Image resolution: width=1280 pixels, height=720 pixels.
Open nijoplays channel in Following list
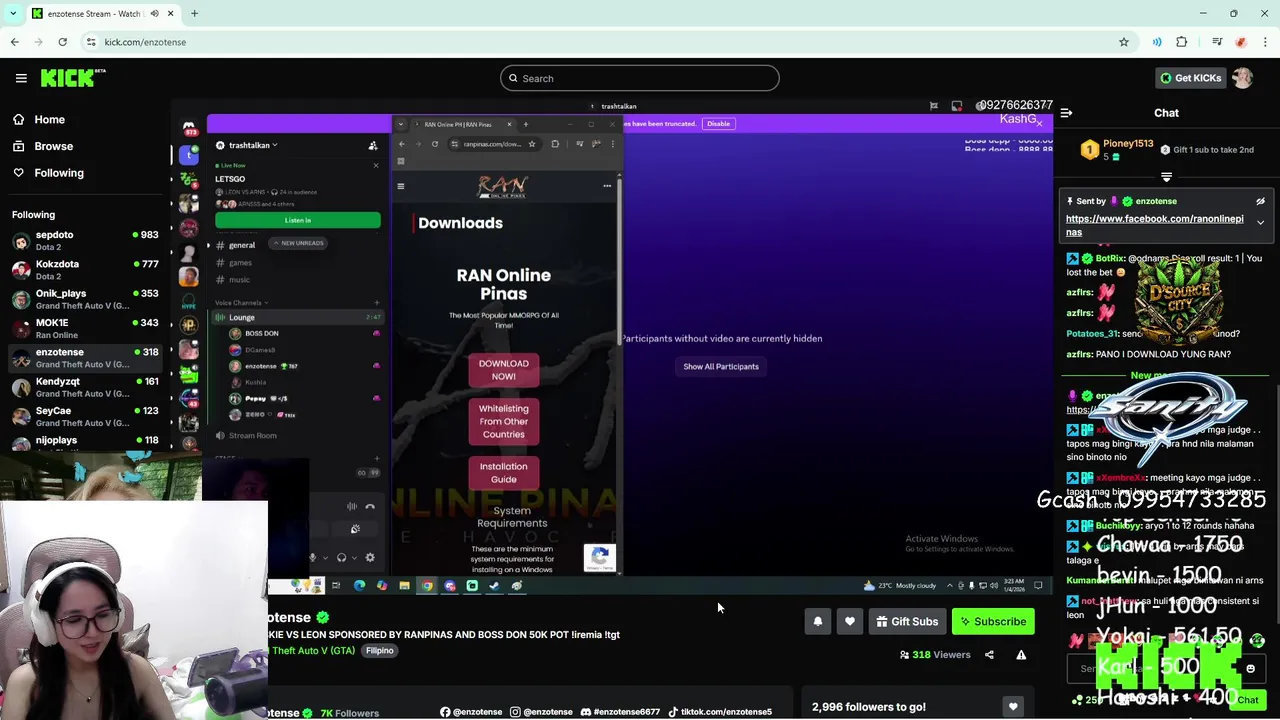[x=85, y=441]
